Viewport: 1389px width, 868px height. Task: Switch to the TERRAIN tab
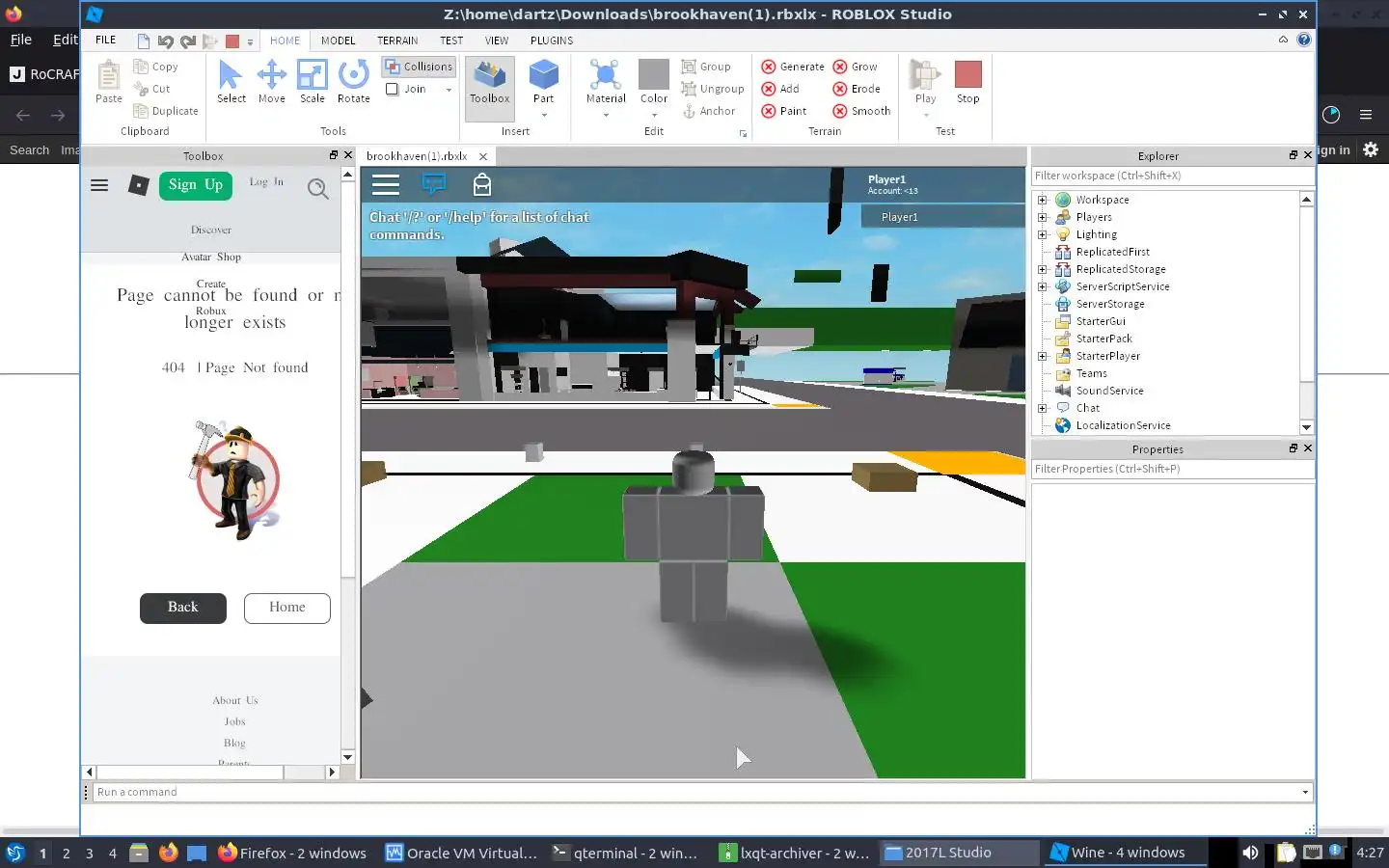(397, 41)
